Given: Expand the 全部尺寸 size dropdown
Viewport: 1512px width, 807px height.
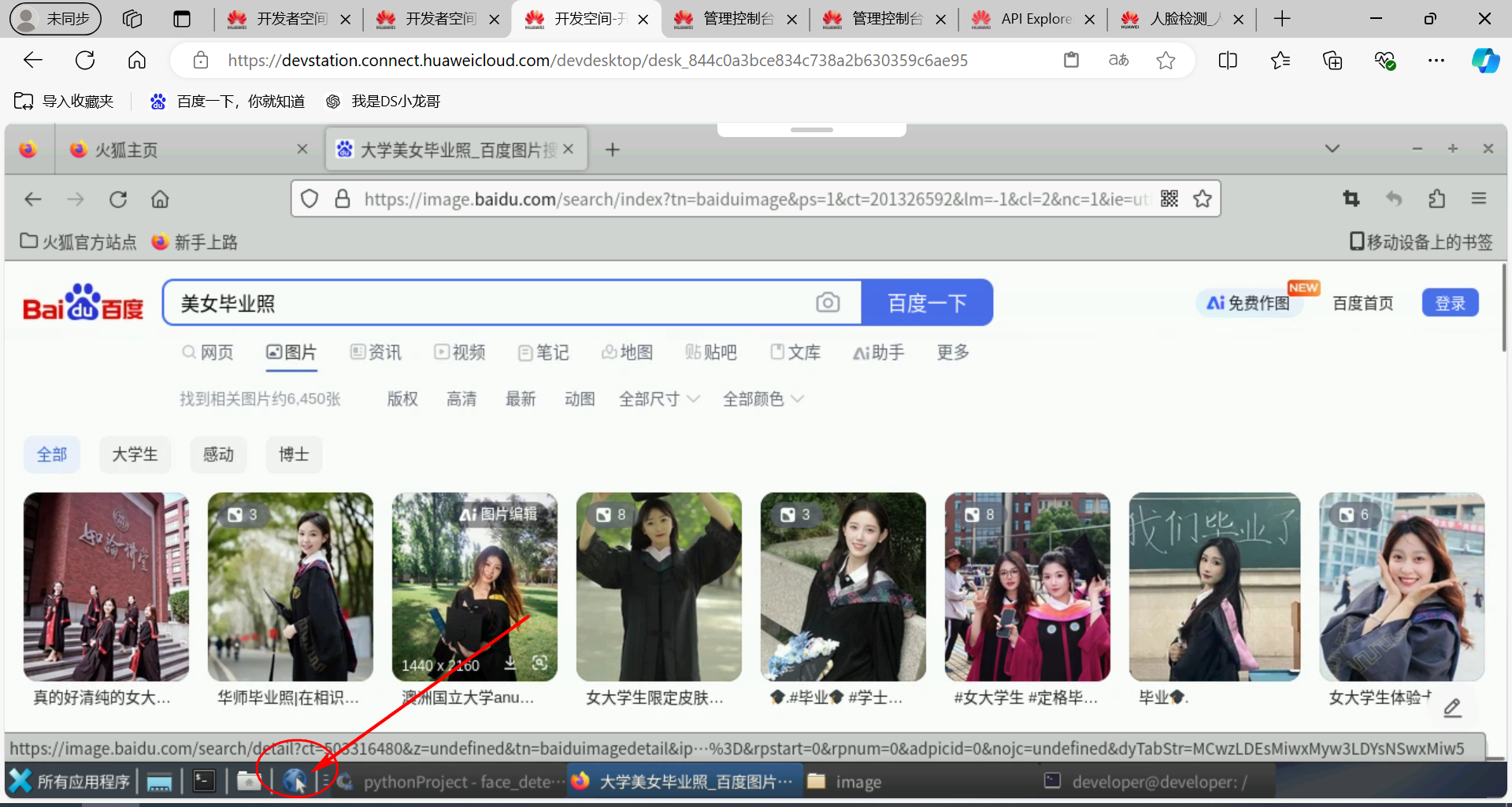Looking at the screenshot, I should 659,399.
